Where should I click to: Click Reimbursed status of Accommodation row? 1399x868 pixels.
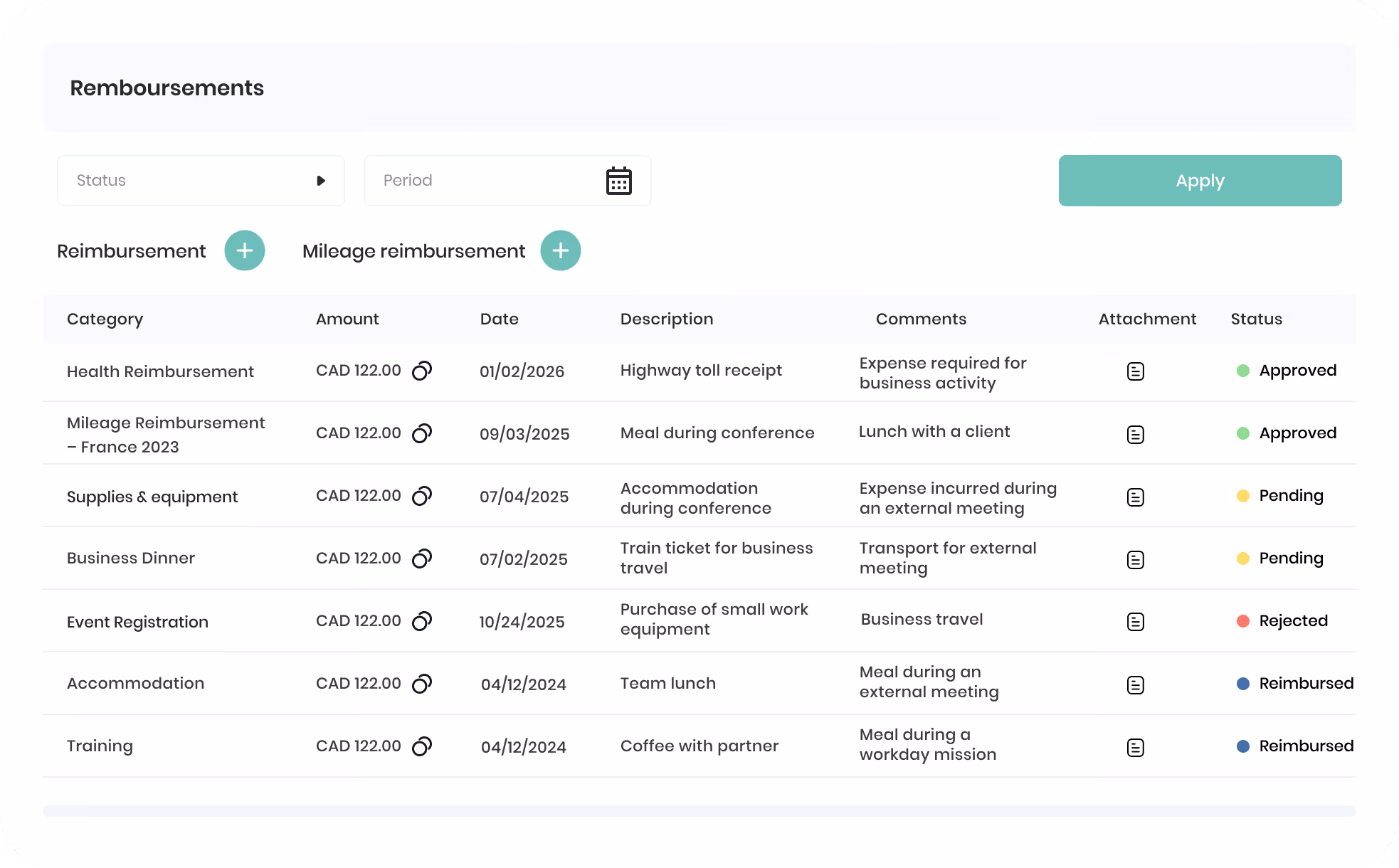1295,684
